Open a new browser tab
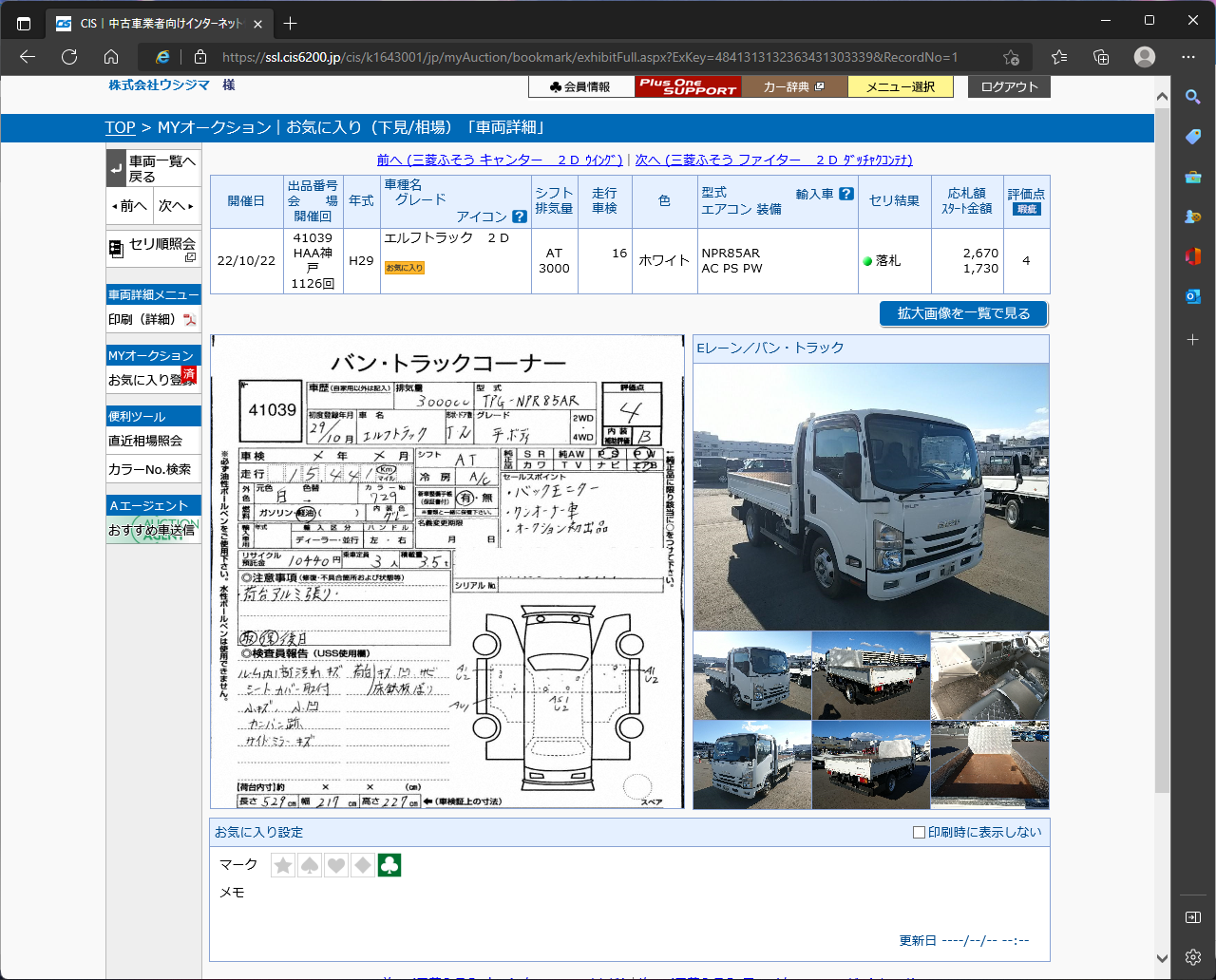Viewport: 1216px width, 980px height. (x=291, y=23)
